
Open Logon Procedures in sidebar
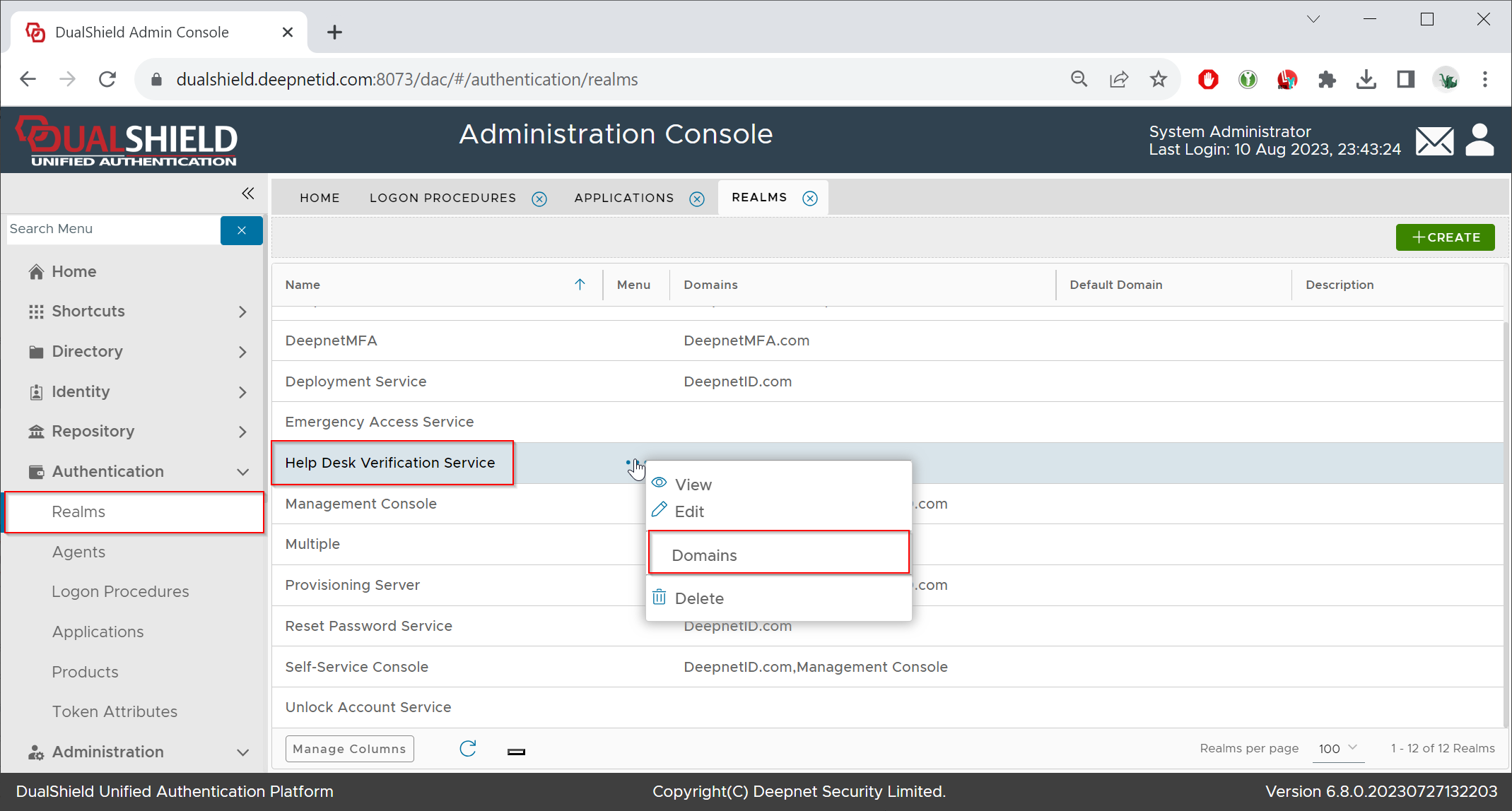(x=120, y=591)
